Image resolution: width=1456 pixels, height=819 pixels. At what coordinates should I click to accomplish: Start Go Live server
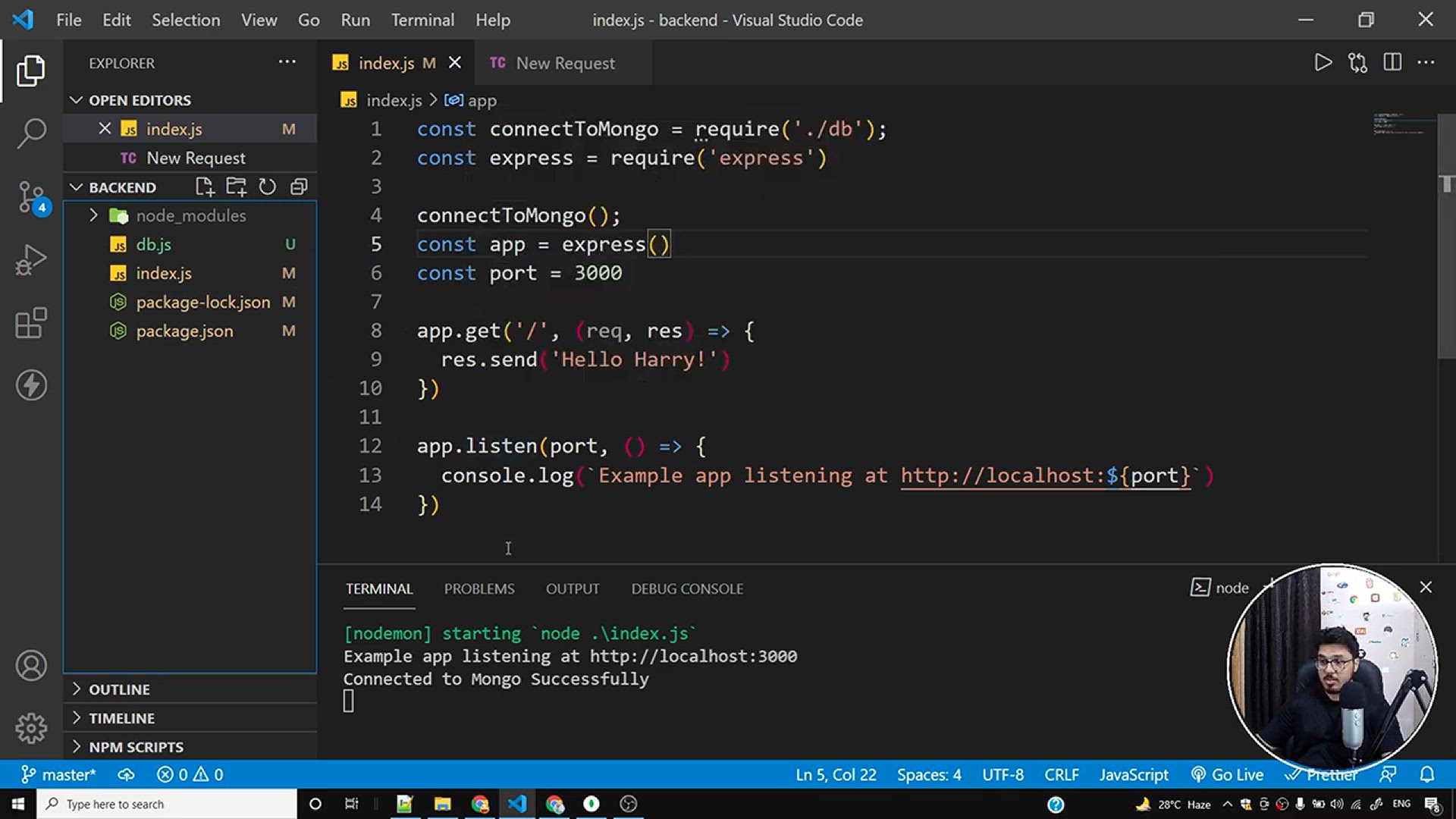pyautogui.click(x=1228, y=774)
